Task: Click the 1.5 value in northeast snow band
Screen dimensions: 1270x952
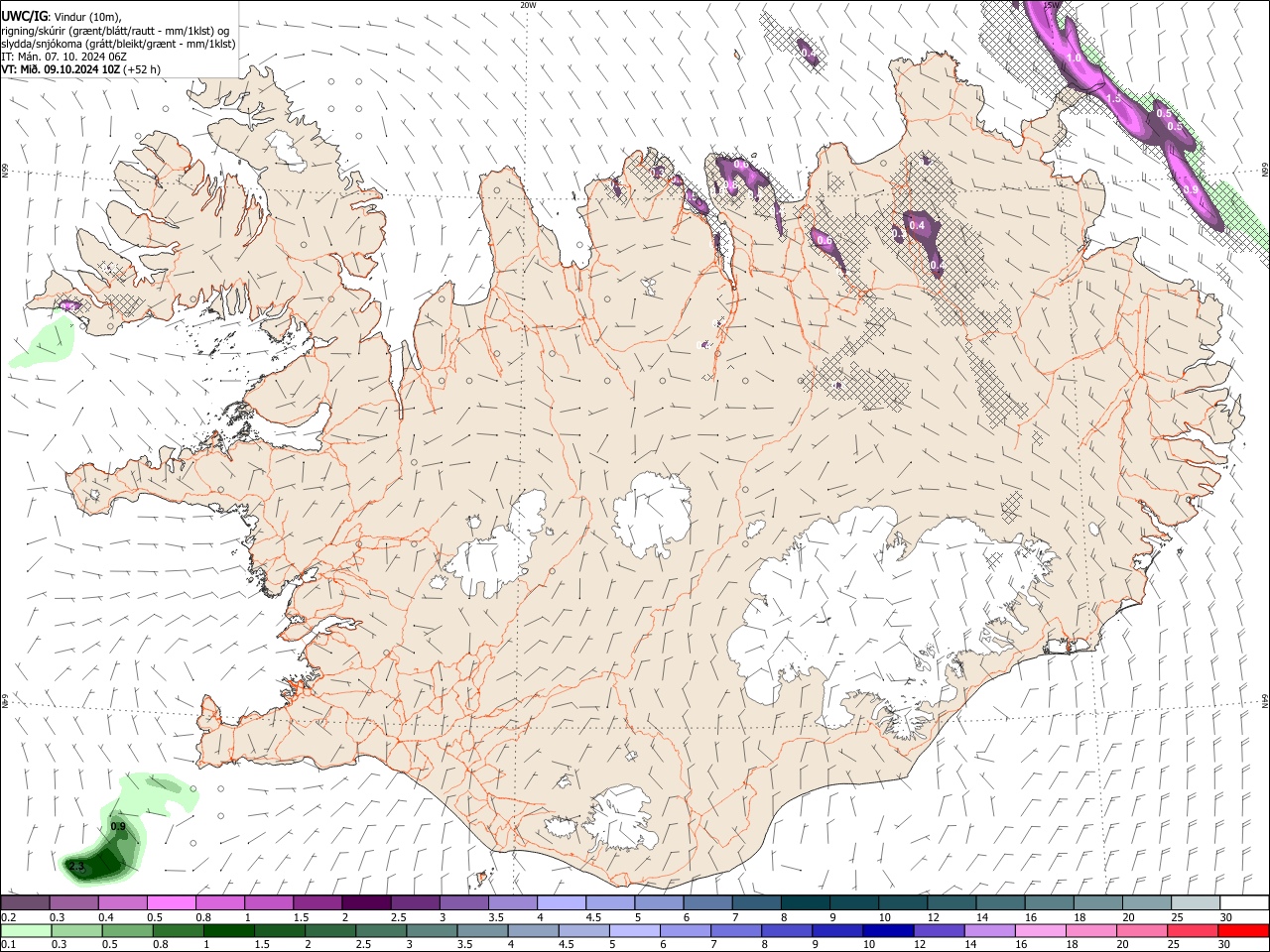Action: pyautogui.click(x=1113, y=98)
